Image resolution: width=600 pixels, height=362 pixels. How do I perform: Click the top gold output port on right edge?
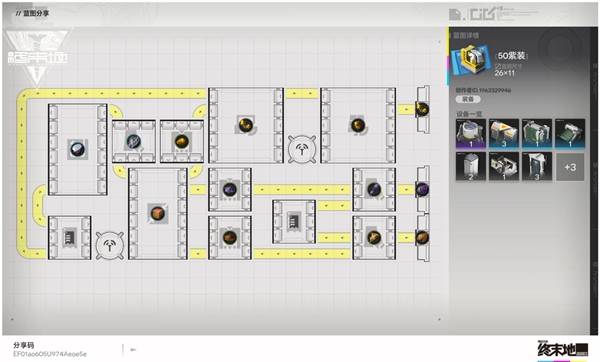click(x=422, y=109)
